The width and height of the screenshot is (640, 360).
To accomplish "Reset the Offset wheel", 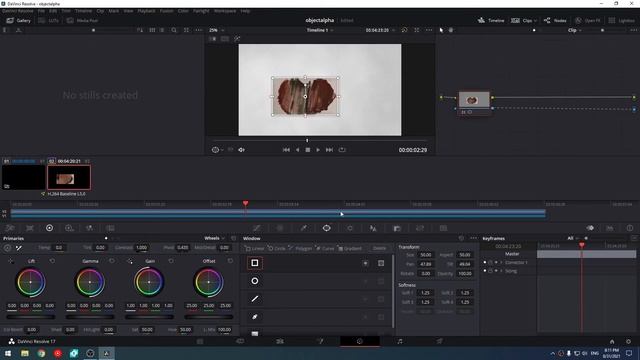I will point(231,261).
